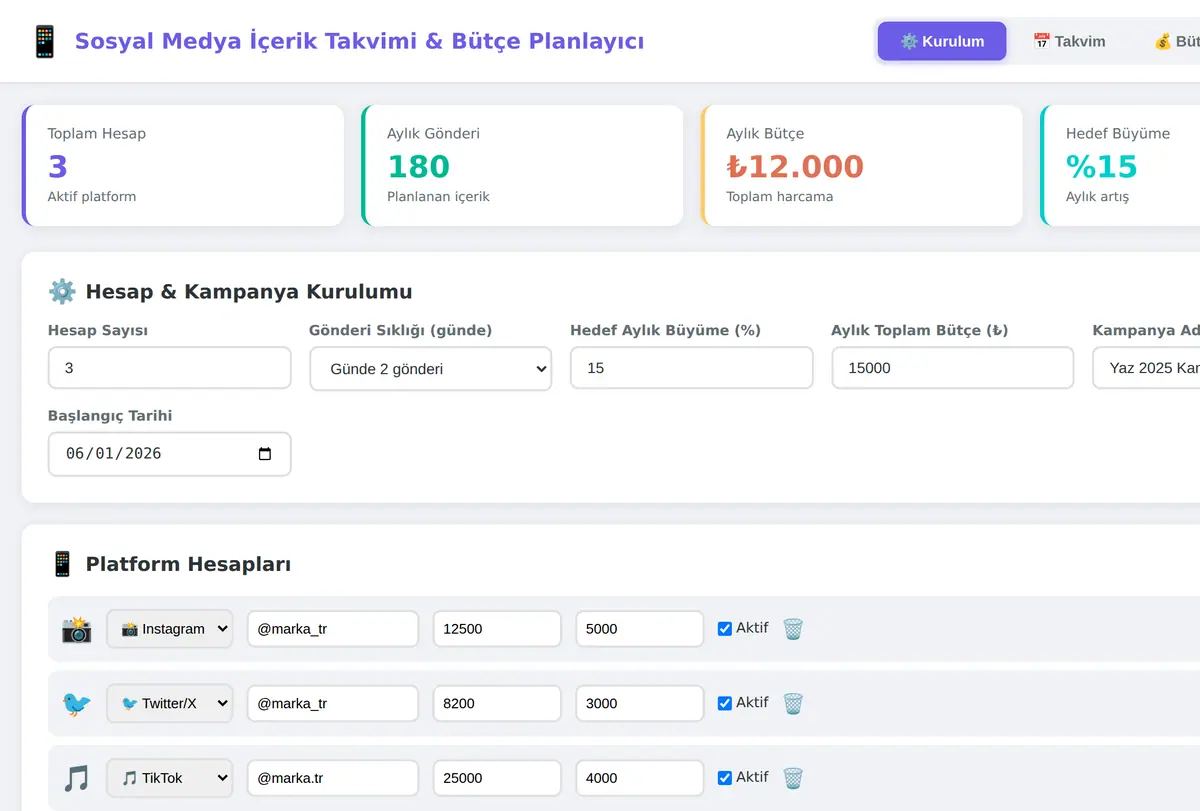1200x811 pixels.
Task: Click the Hedef Aylık Büyüme input field
Action: point(692,368)
